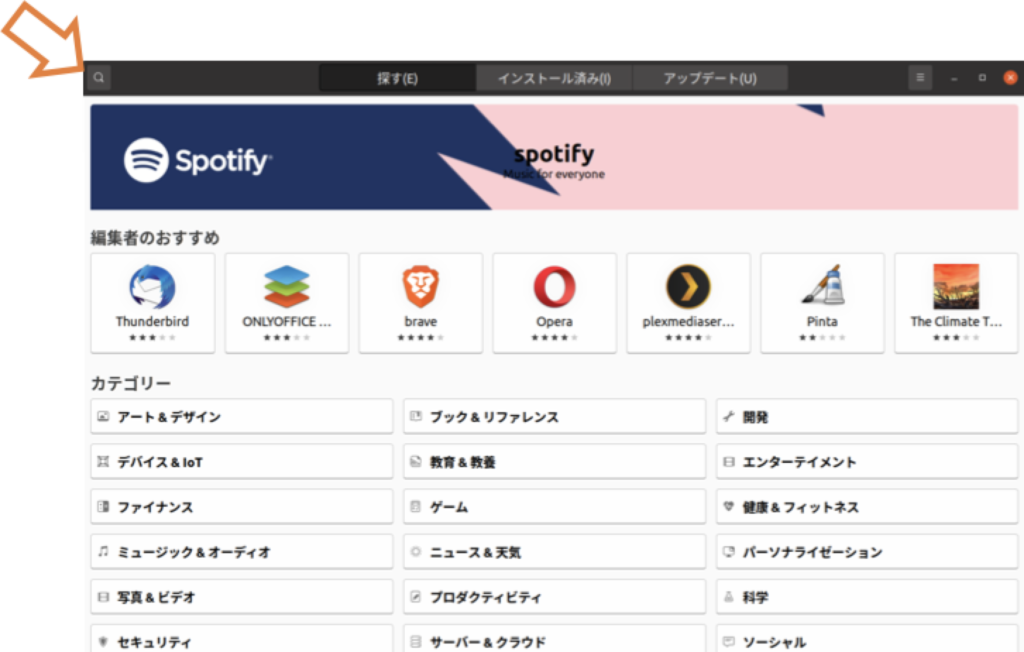Screen dimensions: 1024x652
Task: Open the ソーシャル category
Action: [867, 638]
